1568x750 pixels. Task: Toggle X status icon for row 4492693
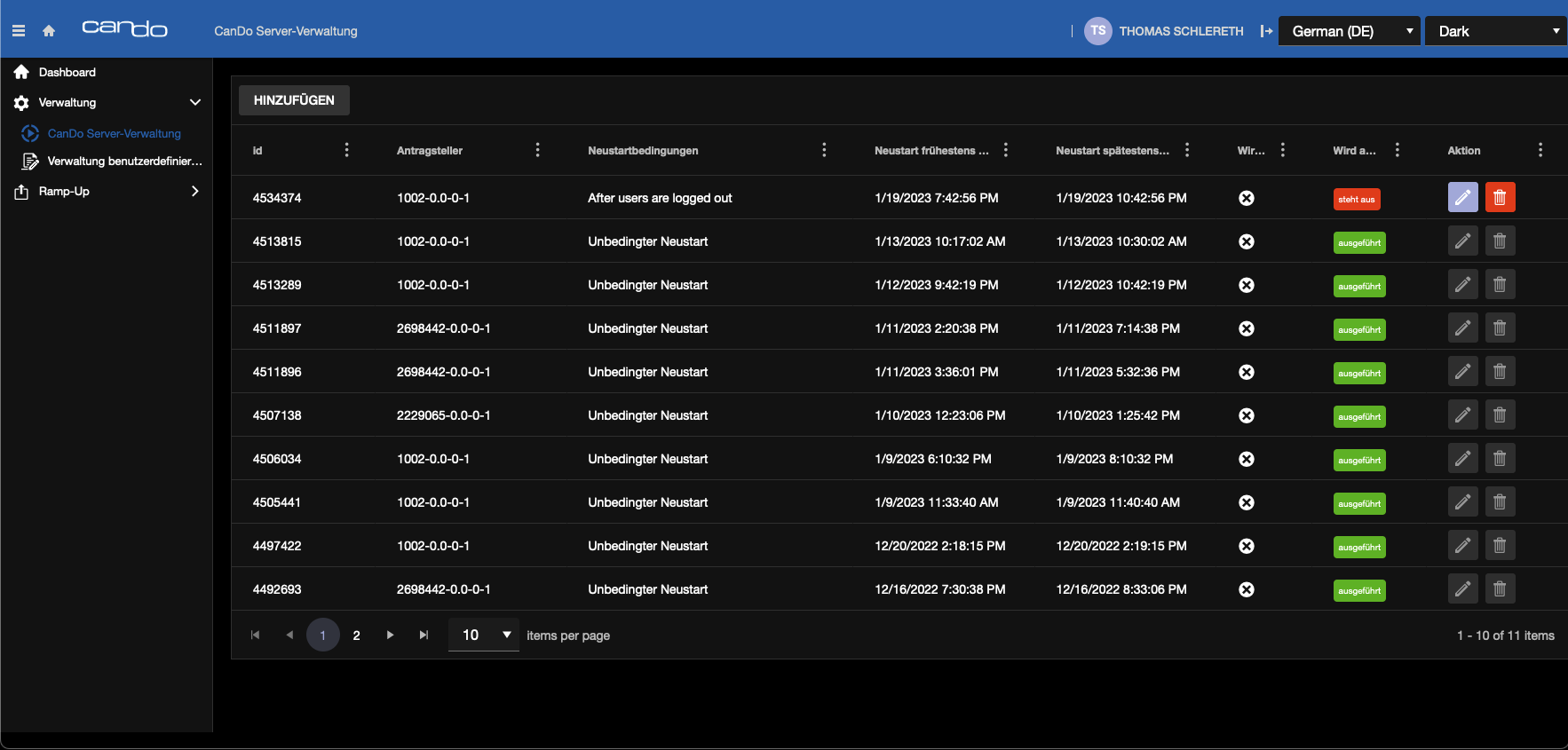tap(1247, 589)
